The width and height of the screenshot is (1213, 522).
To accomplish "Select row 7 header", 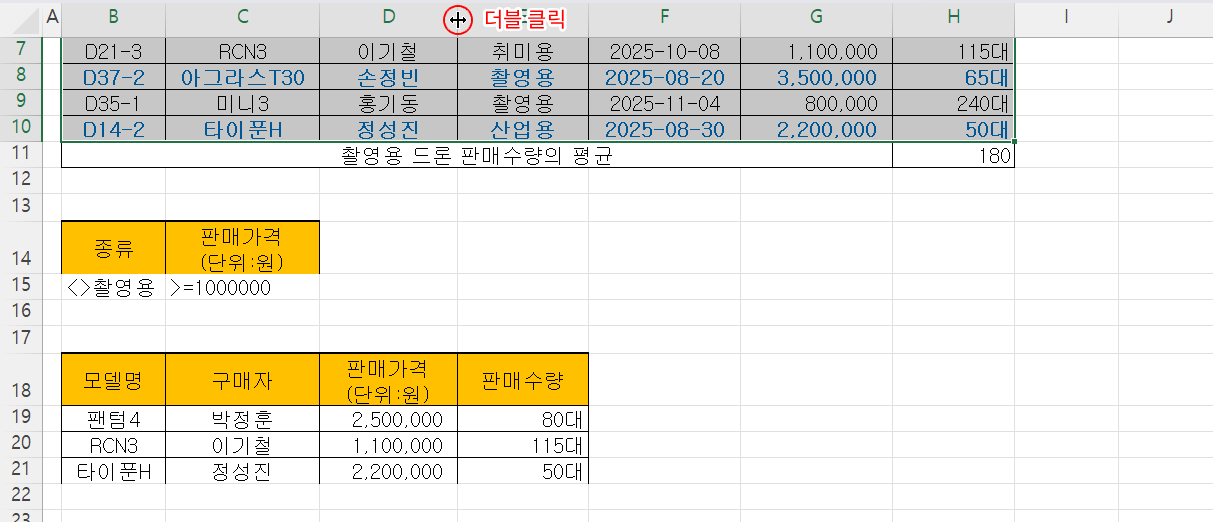I will pyautogui.click(x=20, y=50).
